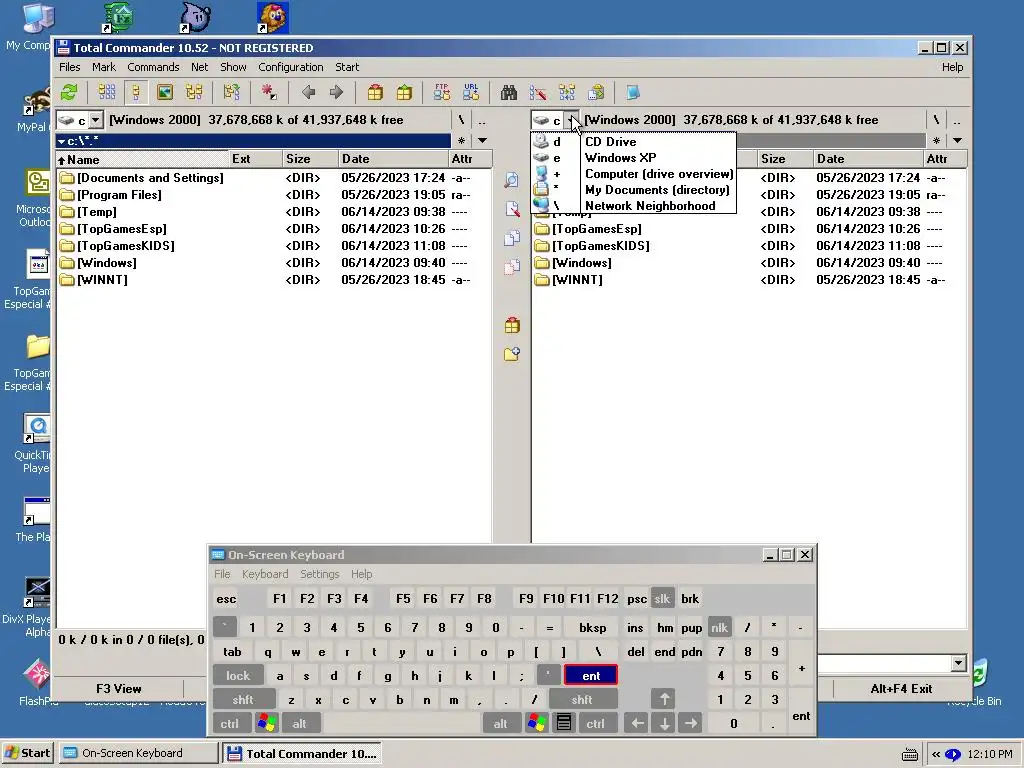Click the F3 View function button
Screen dimensions: 1024x768
click(x=118, y=688)
